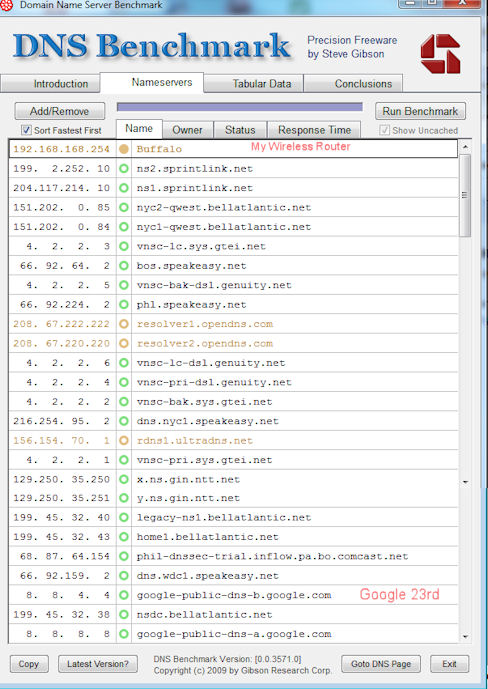Click status circle for nsdc.bellatlantic.net

[x=124, y=614]
